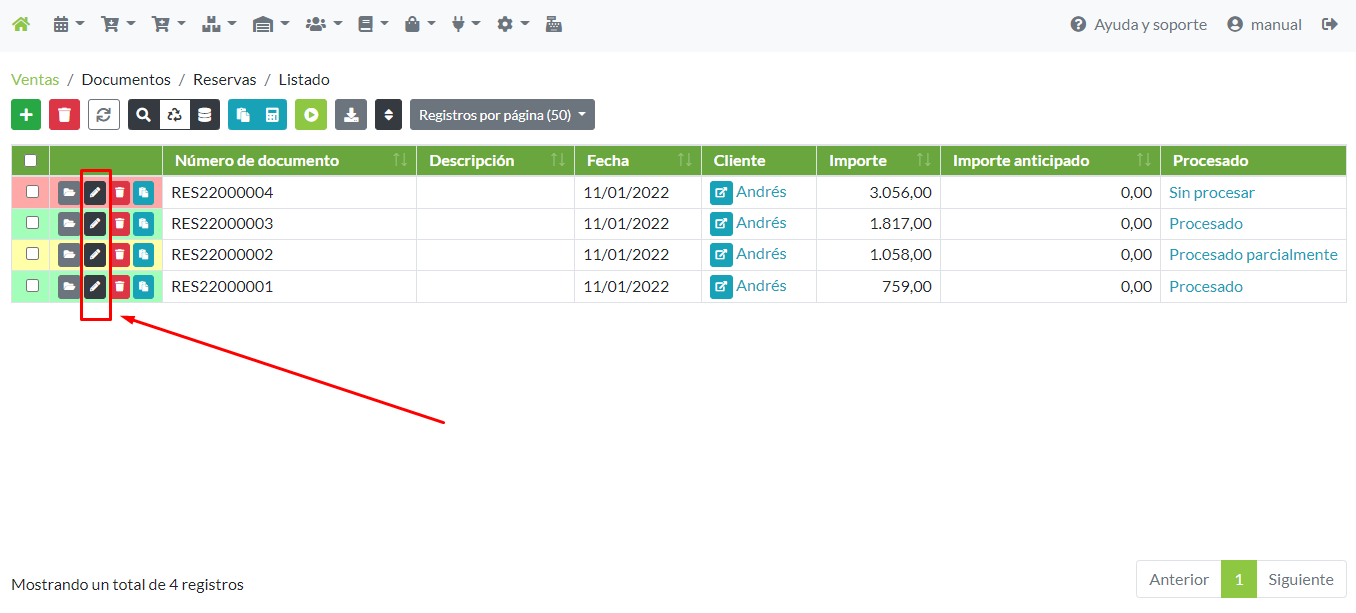This screenshot has width=1356, height=613.
Task: Go to Siguiente page
Action: point(1300,579)
